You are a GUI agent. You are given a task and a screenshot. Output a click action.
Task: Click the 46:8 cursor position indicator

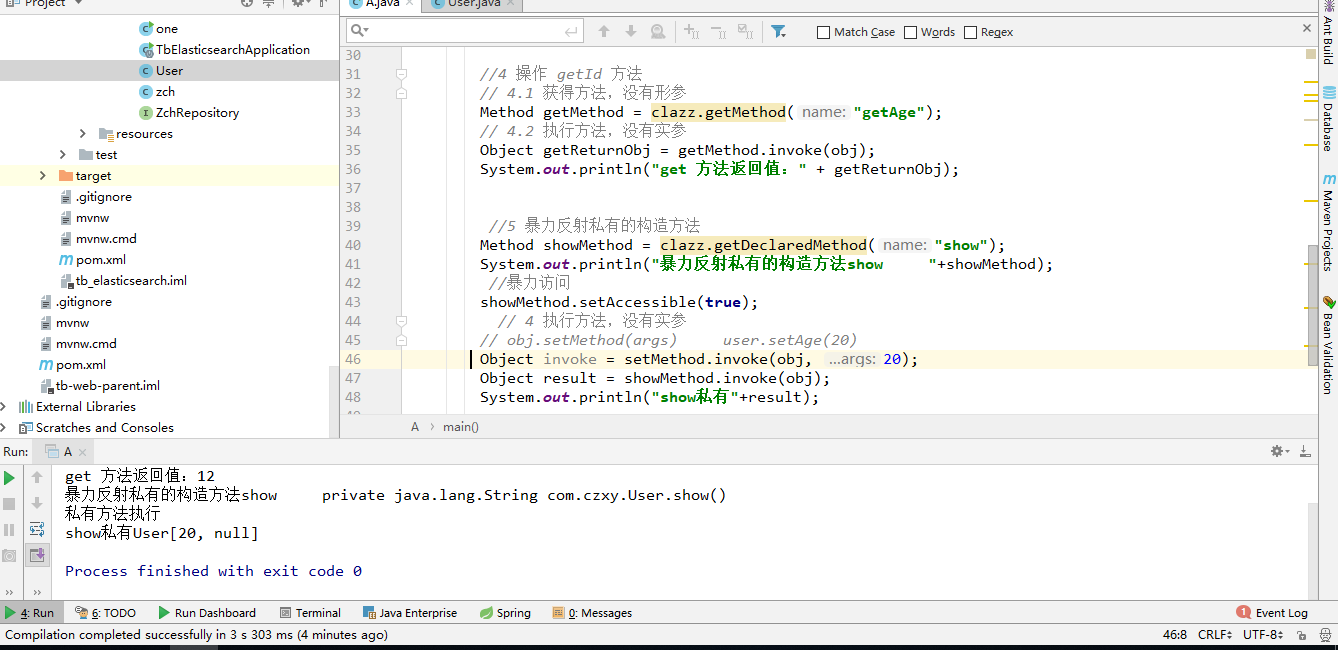[1175, 635]
